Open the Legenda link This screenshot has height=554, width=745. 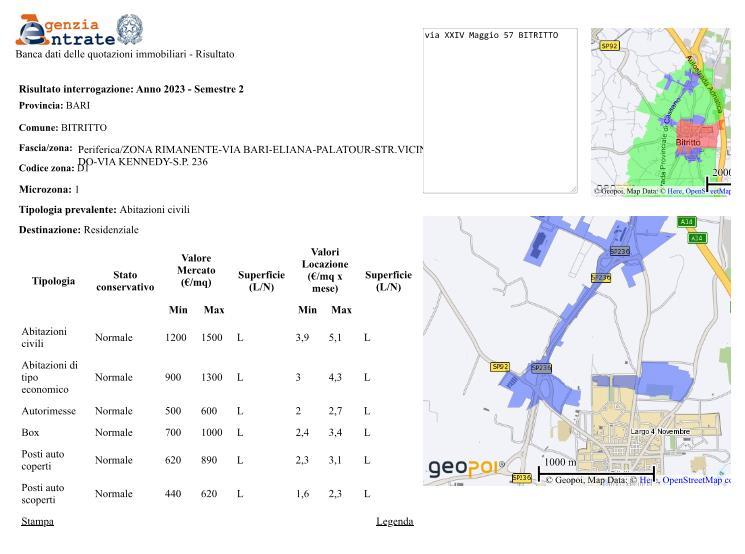(395, 522)
